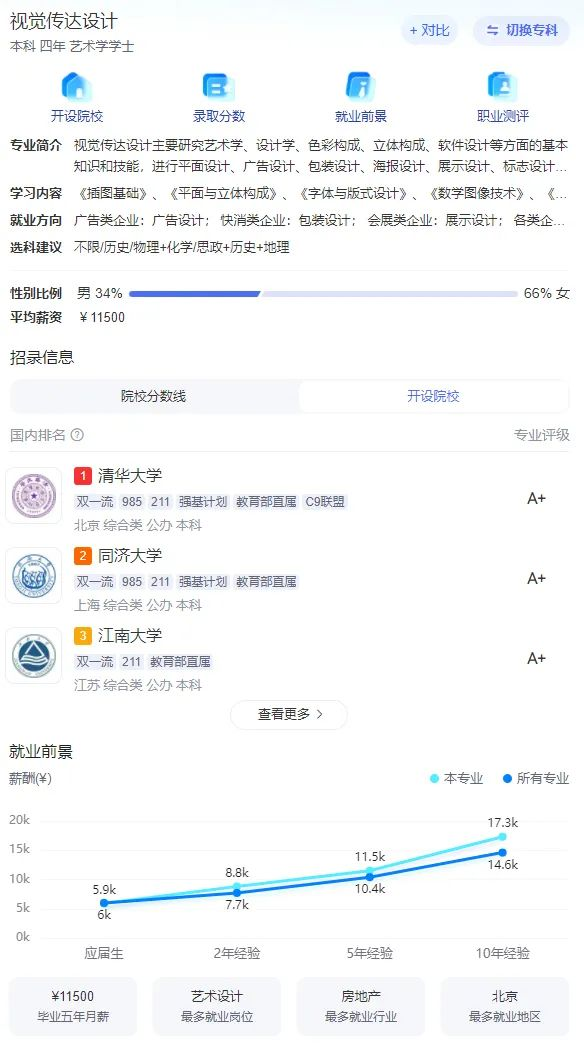Click the 江南大学 school logo
Viewport: 584px width, 1052px height.
click(x=34, y=655)
